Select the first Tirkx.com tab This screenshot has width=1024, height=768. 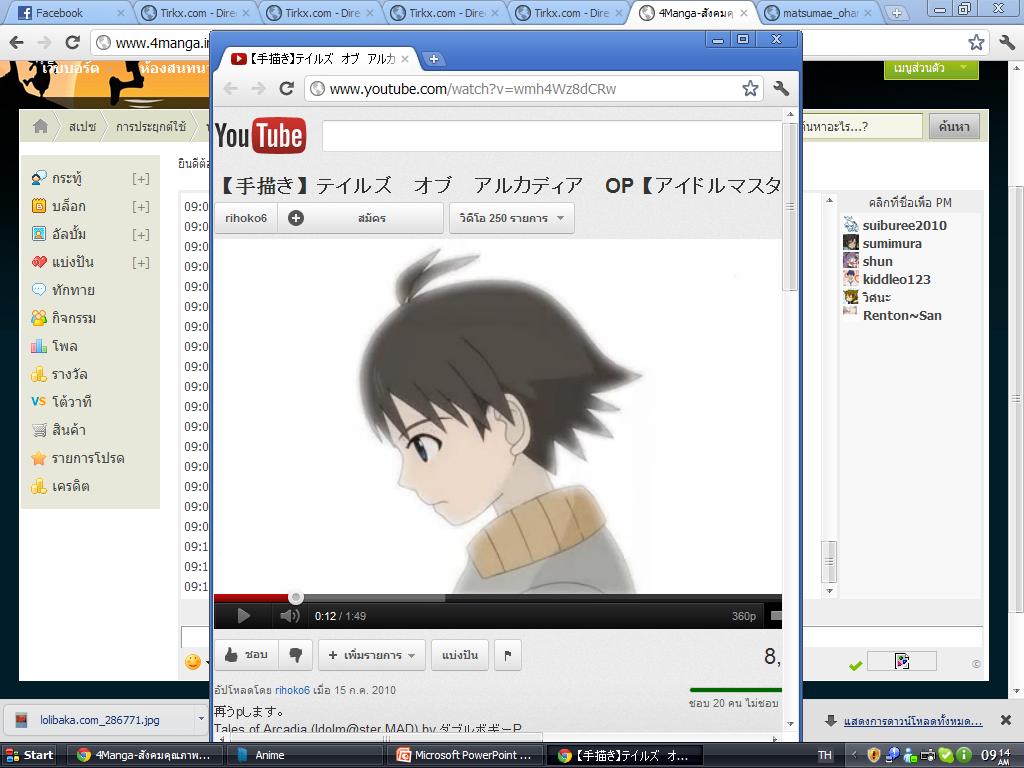click(x=196, y=12)
